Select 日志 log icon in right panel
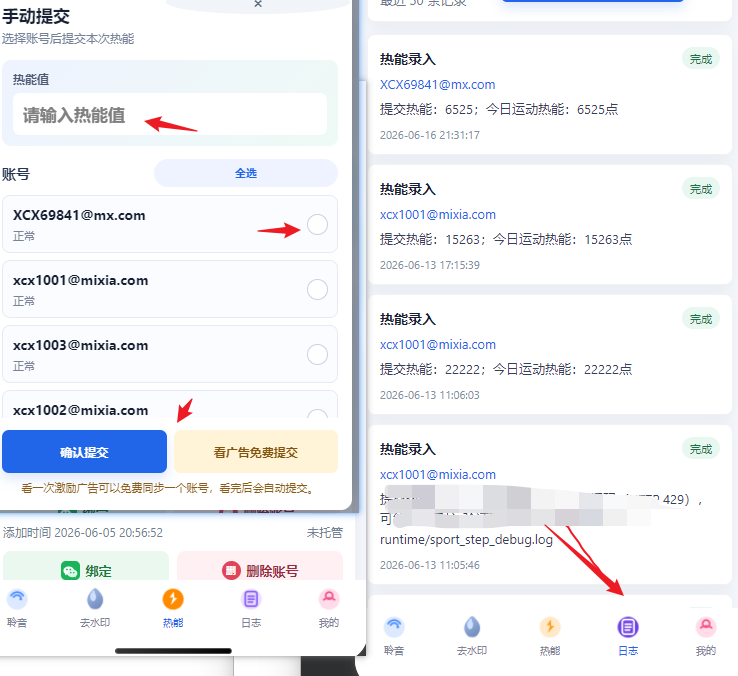 [628, 627]
